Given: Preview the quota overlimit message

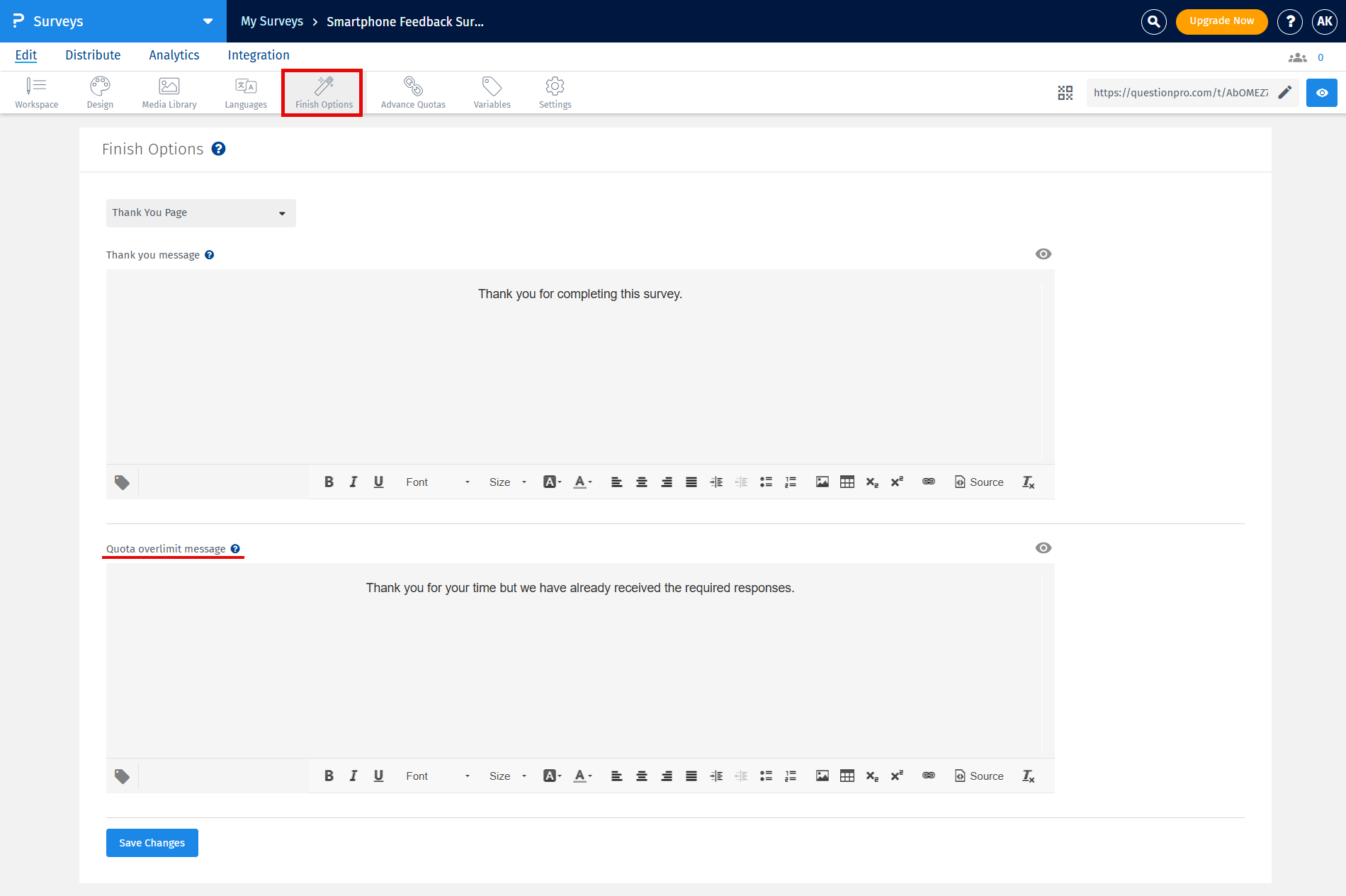Looking at the screenshot, I should 1043,547.
